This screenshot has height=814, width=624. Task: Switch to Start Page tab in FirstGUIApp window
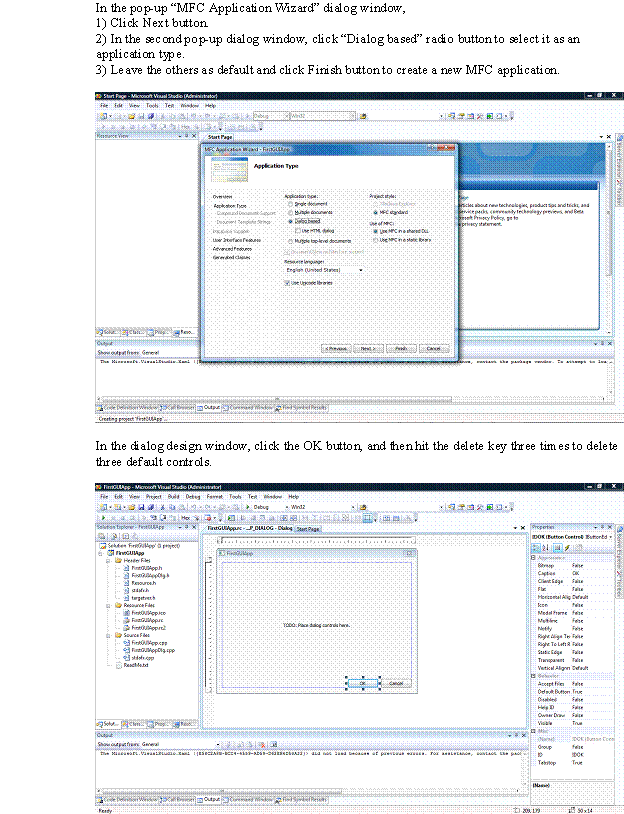tap(308, 528)
